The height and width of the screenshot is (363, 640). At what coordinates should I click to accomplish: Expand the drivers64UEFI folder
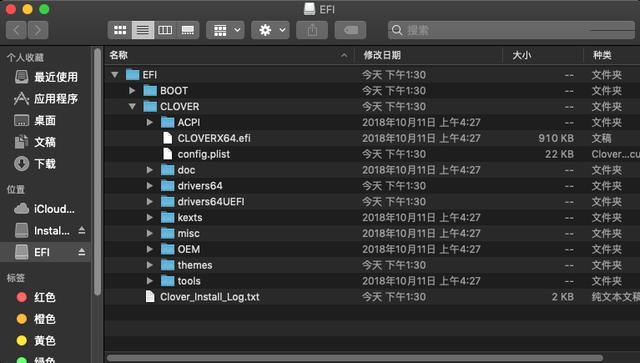coord(150,202)
